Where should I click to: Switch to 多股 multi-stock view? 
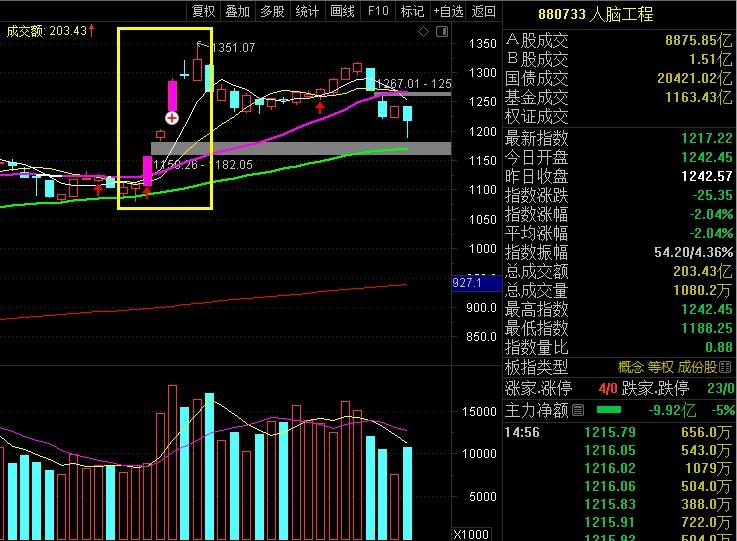pos(273,11)
